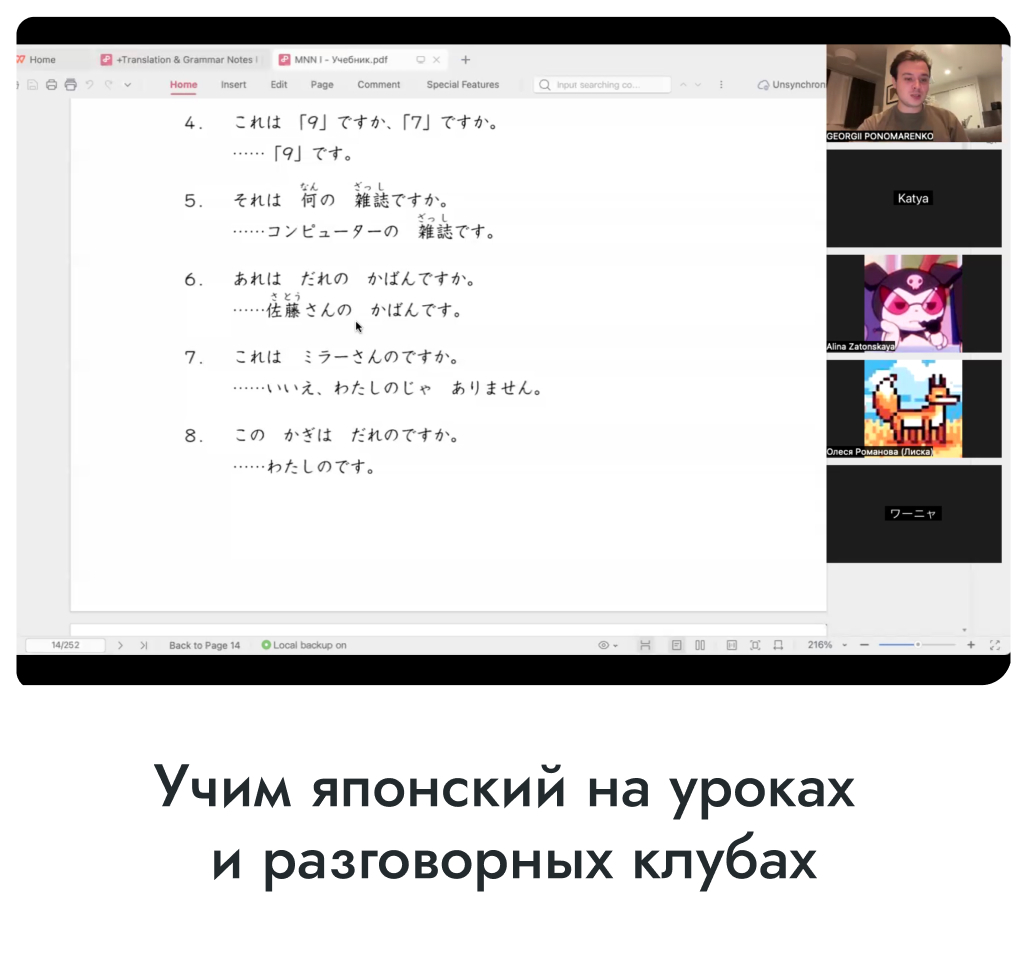Open a new tab with the plus icon
This screenshot has height=968, width=1025.
click(x=465, y=59)
